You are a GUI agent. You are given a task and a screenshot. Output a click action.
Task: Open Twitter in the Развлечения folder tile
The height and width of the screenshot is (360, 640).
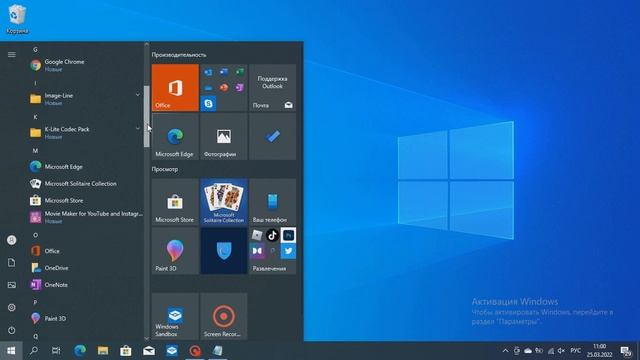click(x=288, y=251)
